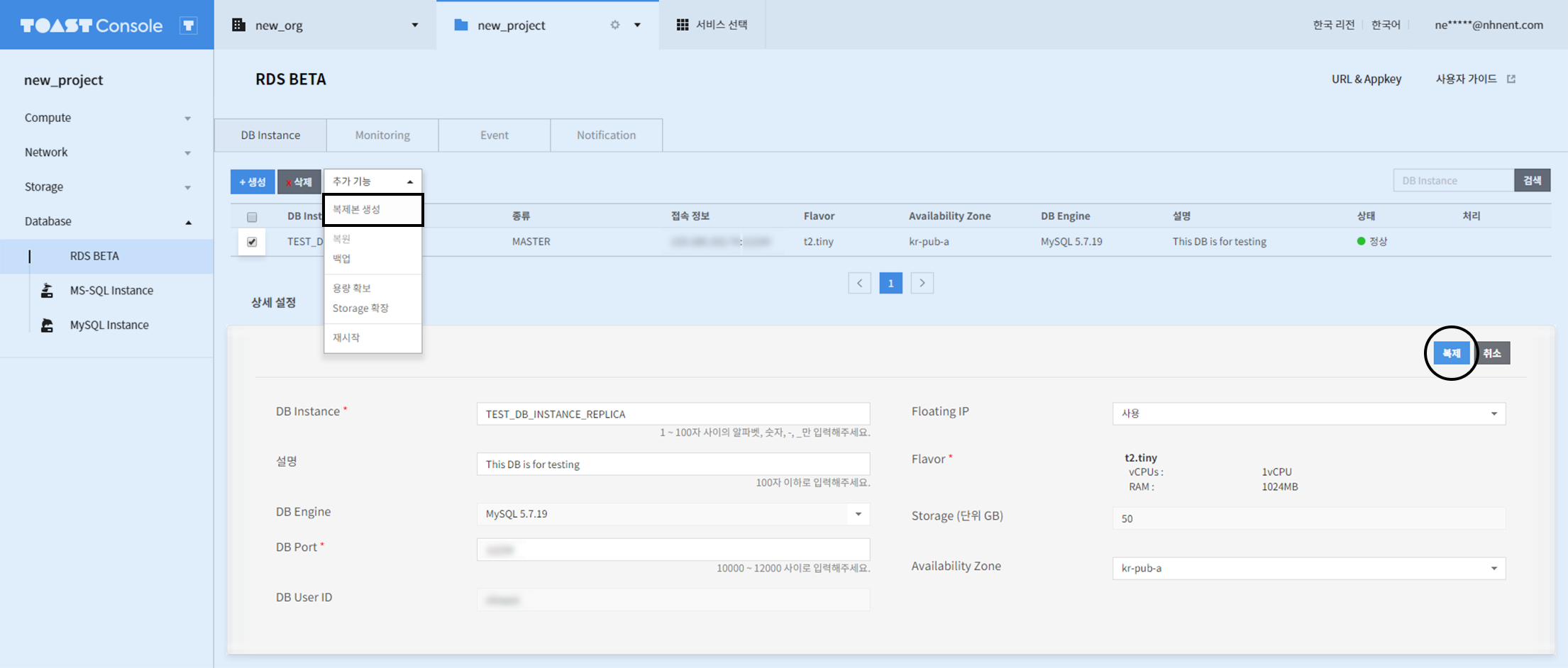Open MS-SQL Instance in the sidebar
Viewport: 1568px width, 668px height.
pyautogui.click(x=111, y=290)
